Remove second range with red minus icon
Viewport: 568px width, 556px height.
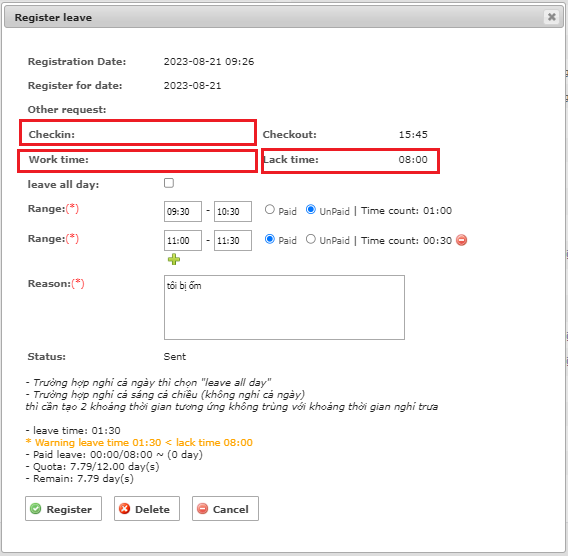click(x=462, y=240)
